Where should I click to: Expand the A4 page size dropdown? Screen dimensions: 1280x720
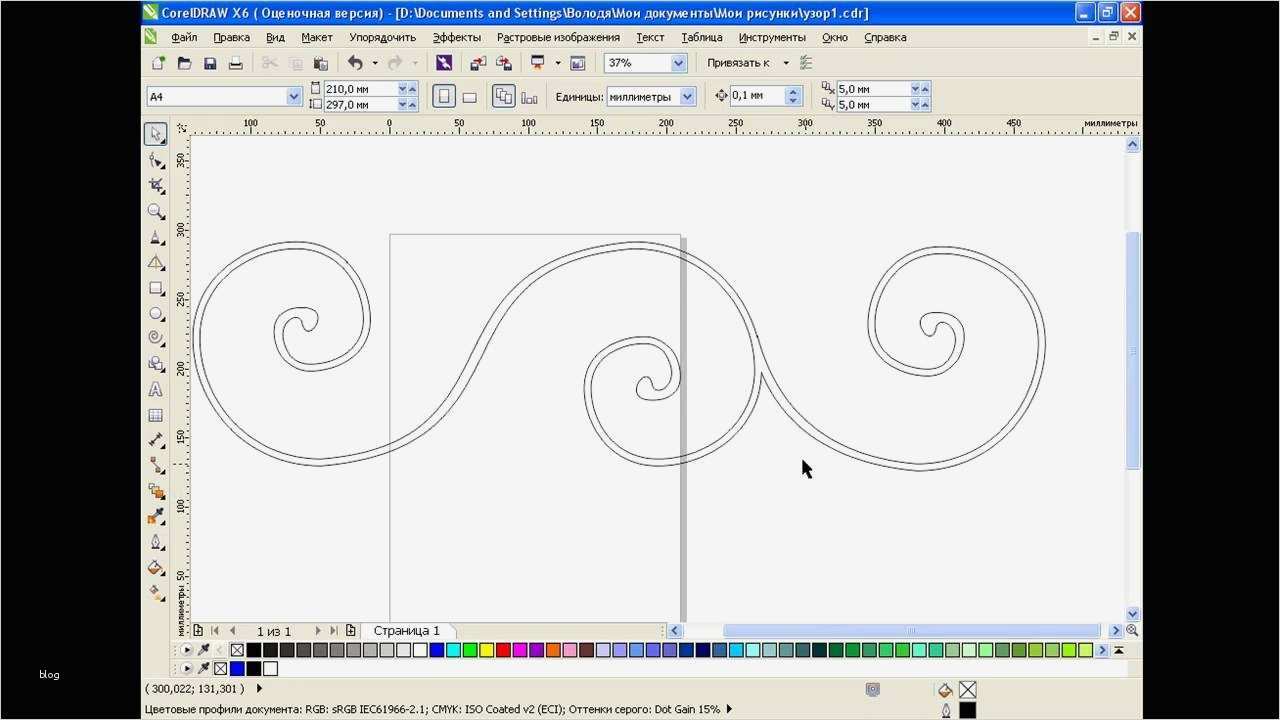(294, 97)
